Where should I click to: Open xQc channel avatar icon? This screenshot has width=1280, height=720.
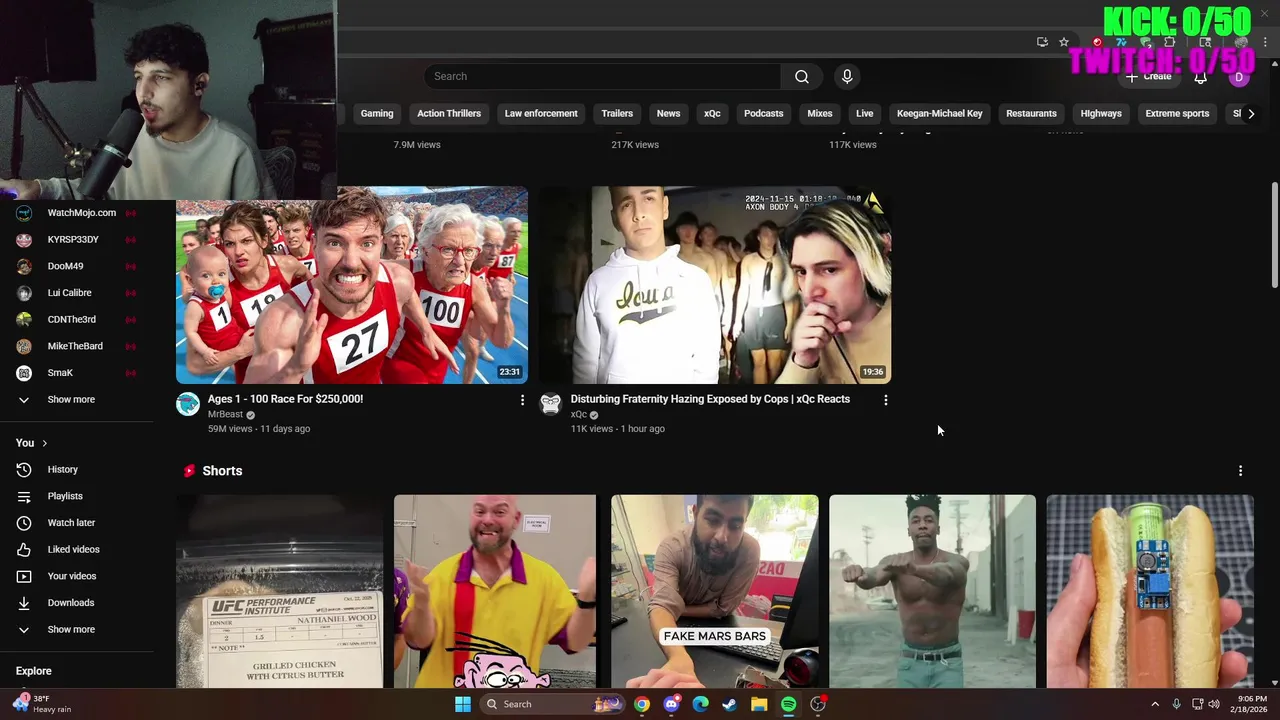click(x=551, y=404)
